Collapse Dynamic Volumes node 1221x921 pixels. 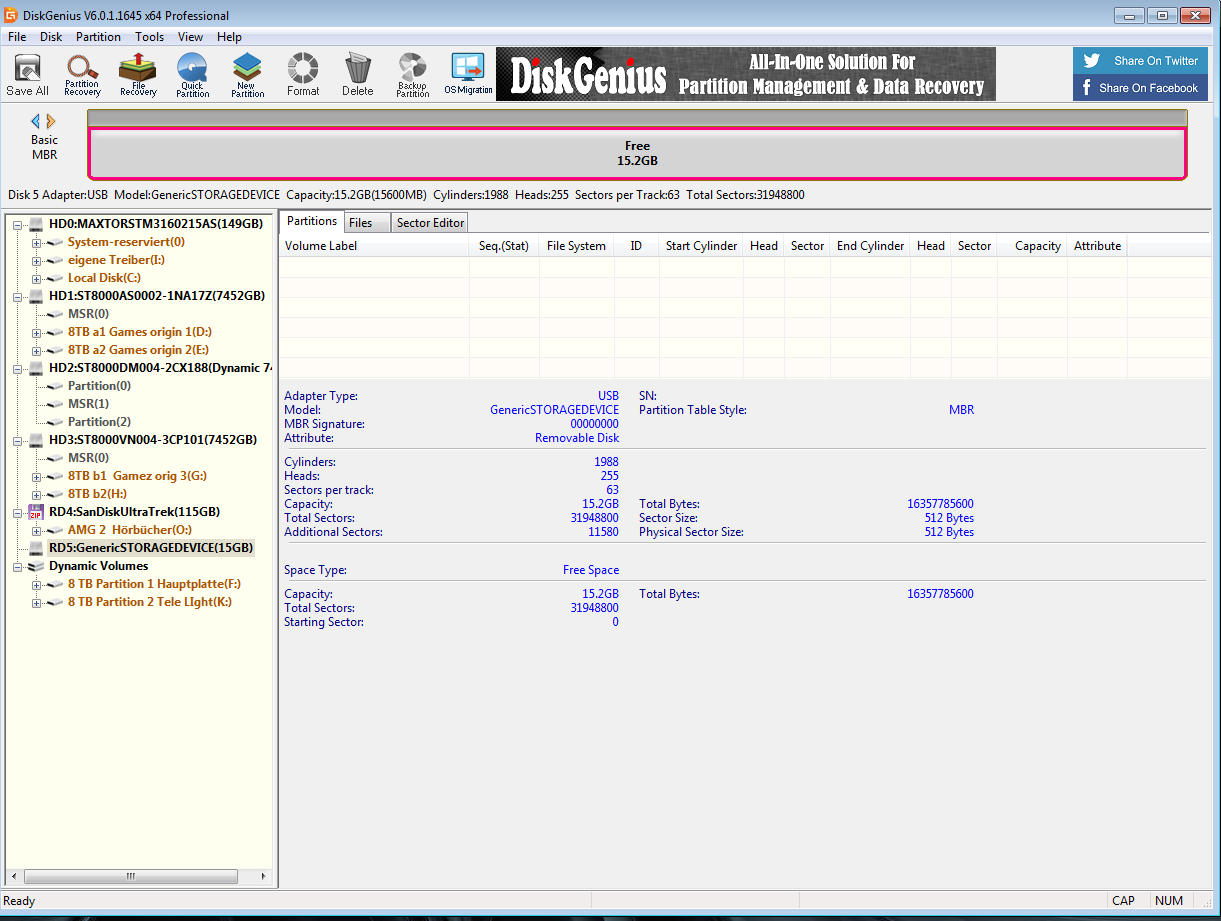18,566
